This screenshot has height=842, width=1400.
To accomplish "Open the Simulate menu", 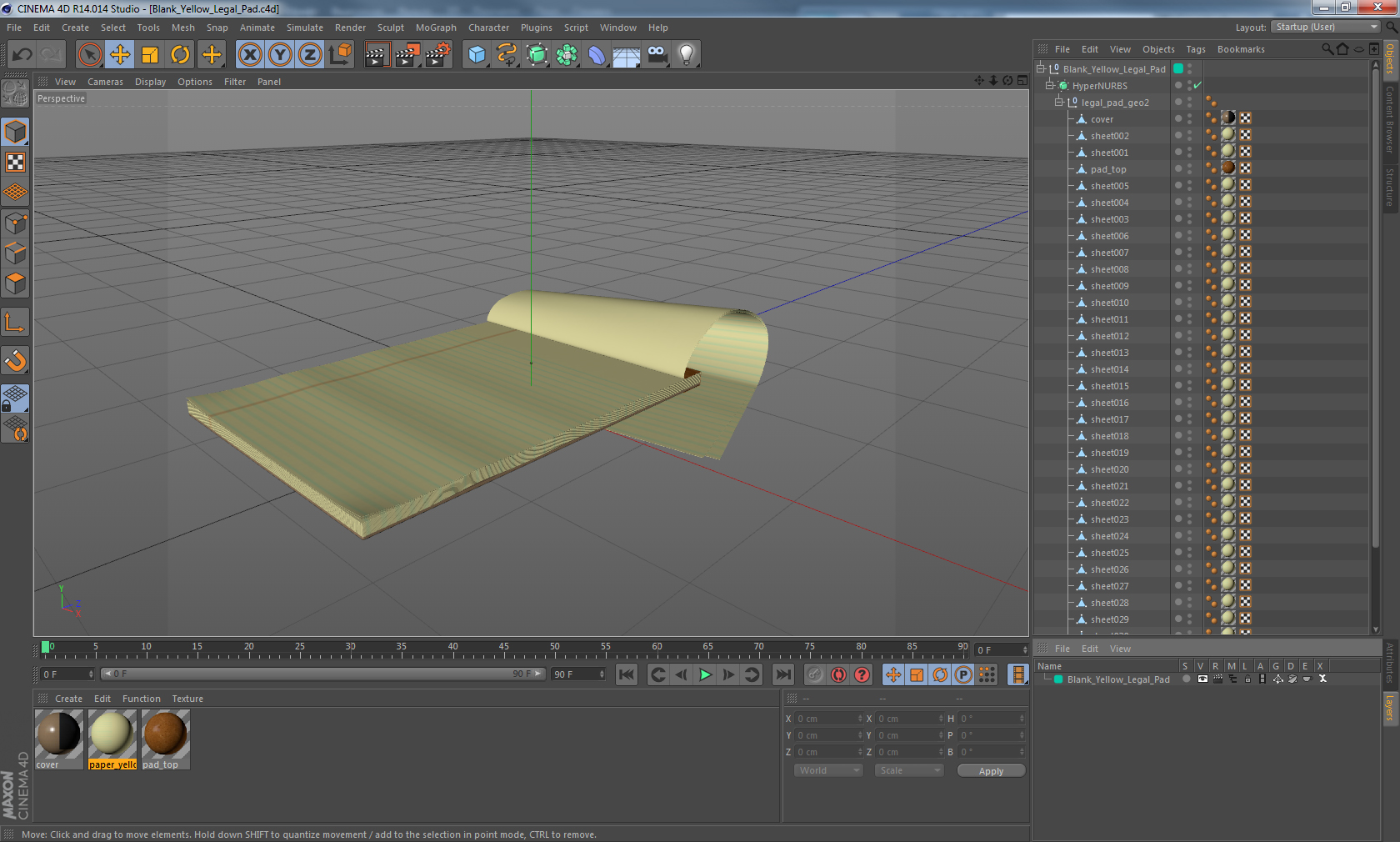I will tap(305, 28).
